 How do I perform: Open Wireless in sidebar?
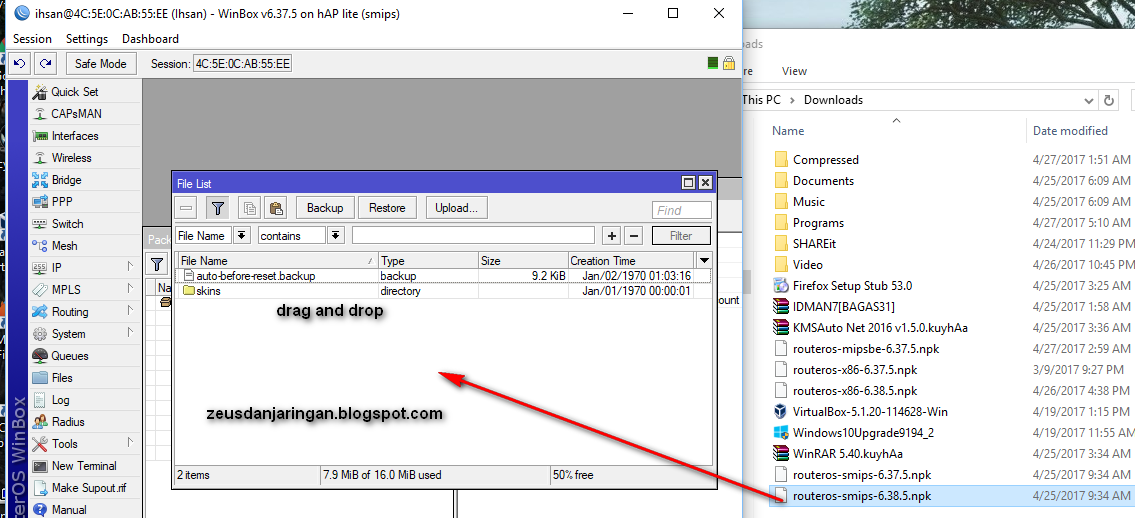(x=72, y=158)
